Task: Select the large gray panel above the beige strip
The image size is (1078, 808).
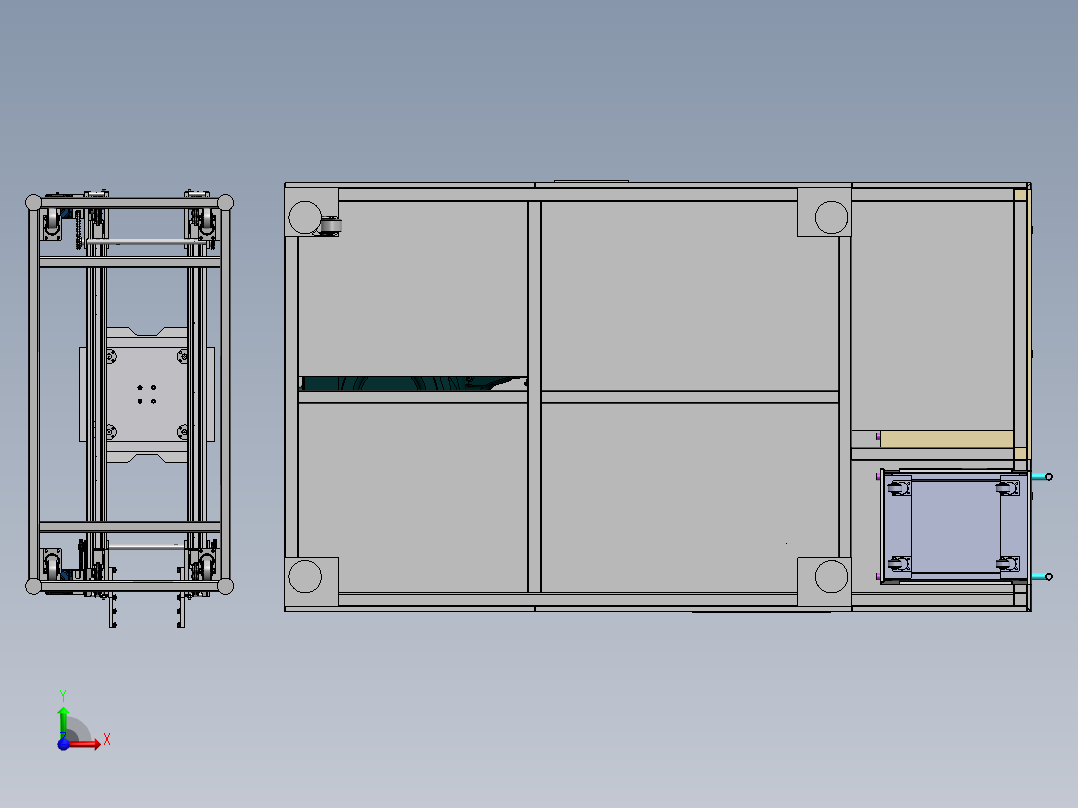Action: pyautogui.click(x=932, y=316)
